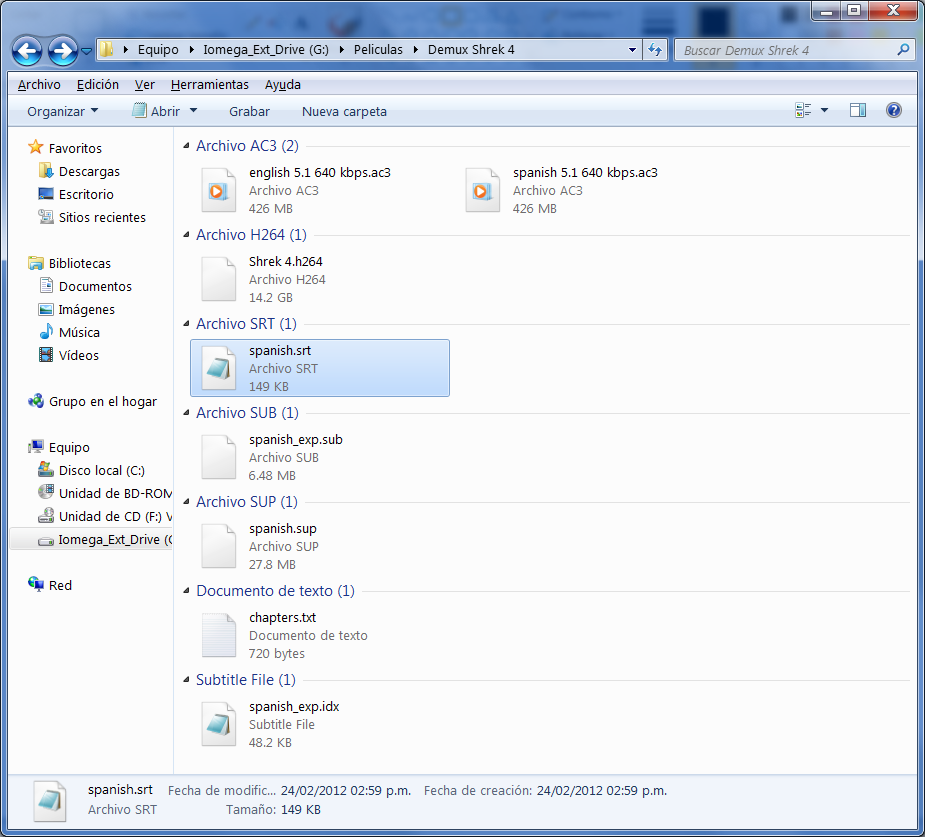This screenshot has height=837, width=925.
Task: Click the Grabar toolbar button
Action: (250, 111)
